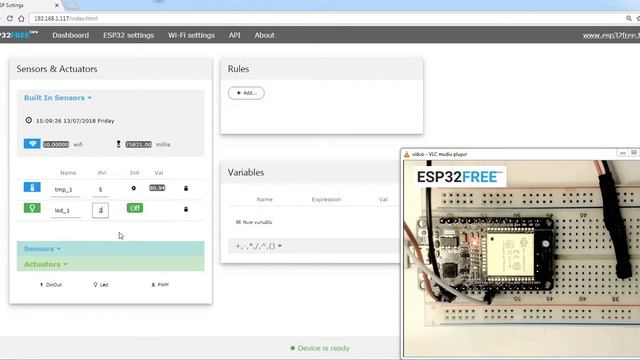Open the Dashboard menu
The height and width of the screenshot is (360, 640).
pos(71,35)
